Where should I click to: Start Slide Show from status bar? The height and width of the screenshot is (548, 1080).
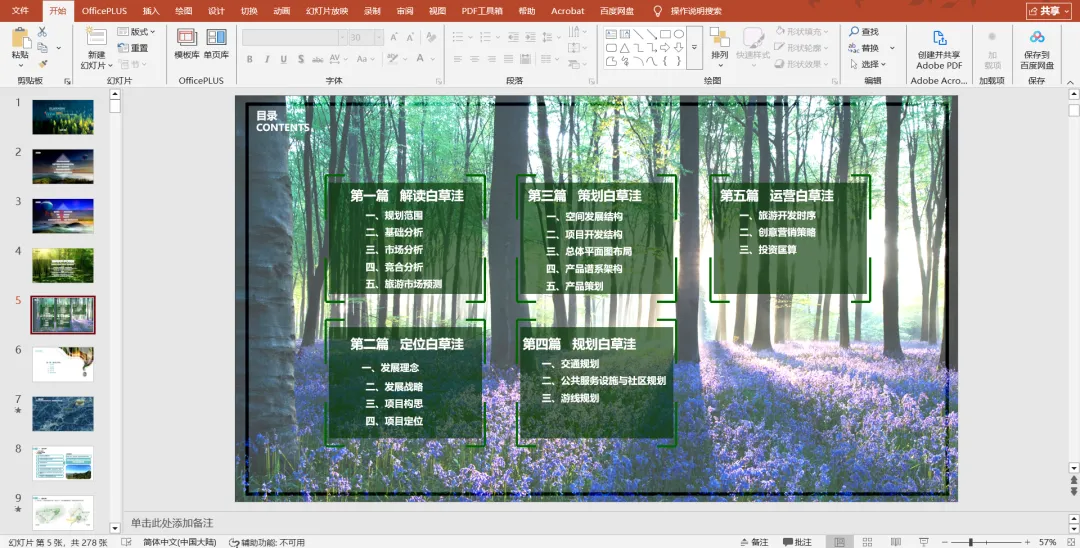(924, 542)
